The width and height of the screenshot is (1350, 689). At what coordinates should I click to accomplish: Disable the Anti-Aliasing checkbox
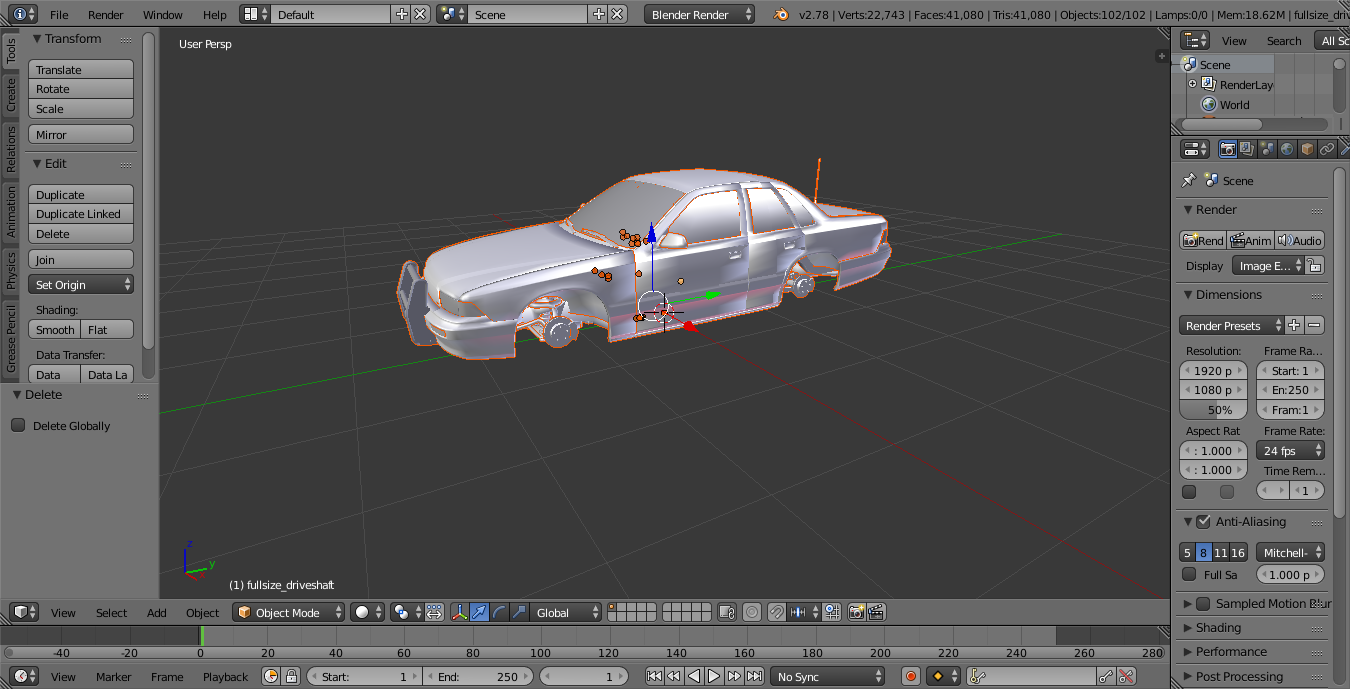click(1203, 521)
